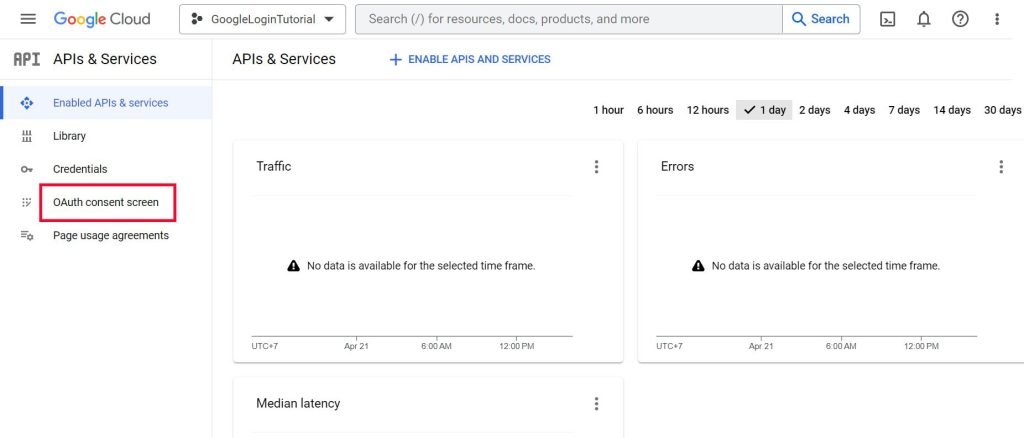This screenshot has height=438, width=1024.
Task: Open the notifications bell
Action: (923, 19)
